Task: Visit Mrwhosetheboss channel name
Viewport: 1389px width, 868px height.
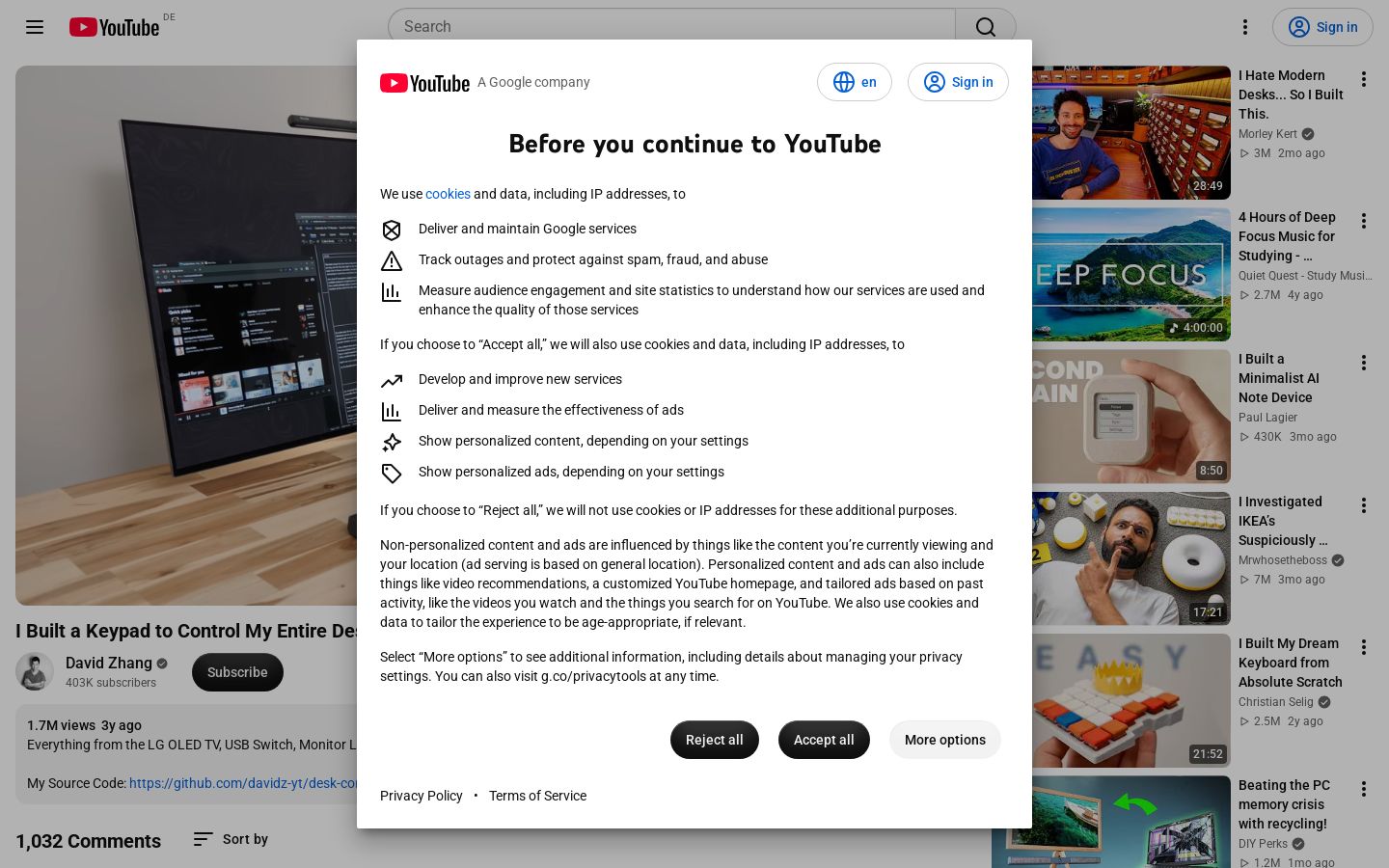Action: point(1283,560)
